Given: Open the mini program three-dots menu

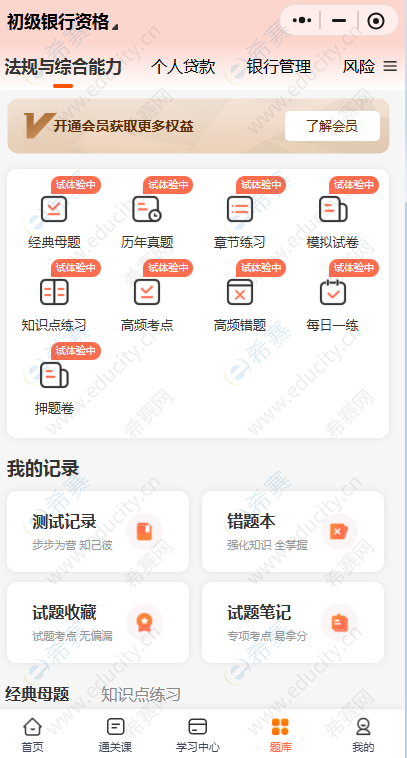Looking at the screenshot, I should [302, 20].
